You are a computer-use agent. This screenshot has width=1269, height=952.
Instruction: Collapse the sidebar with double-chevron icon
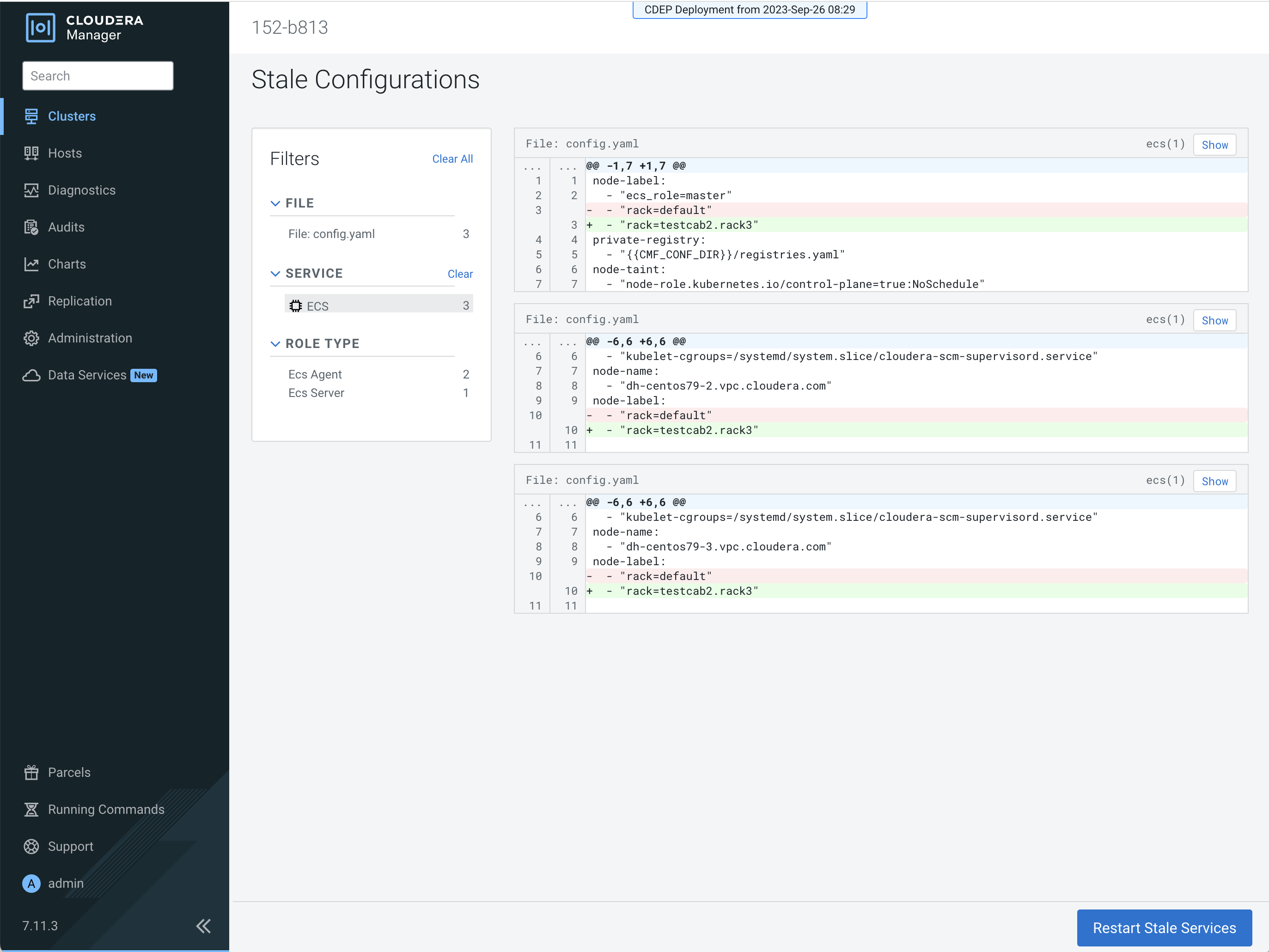[203, 926]
